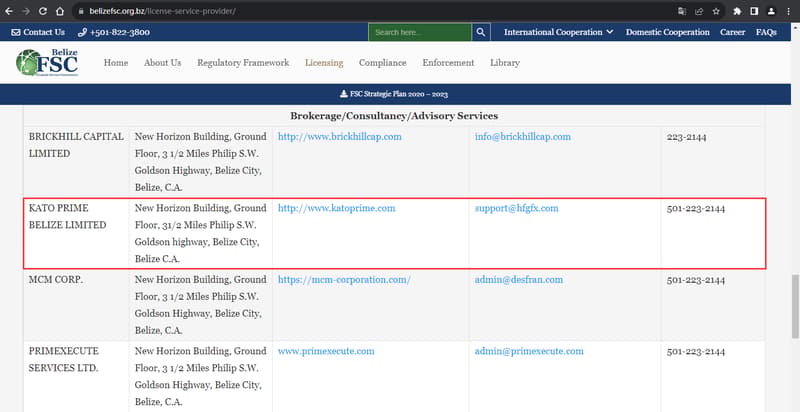Viewport: 800px width, 412px height.
Task: Click the browser forward arrow
Action: [x=26, y=11]
